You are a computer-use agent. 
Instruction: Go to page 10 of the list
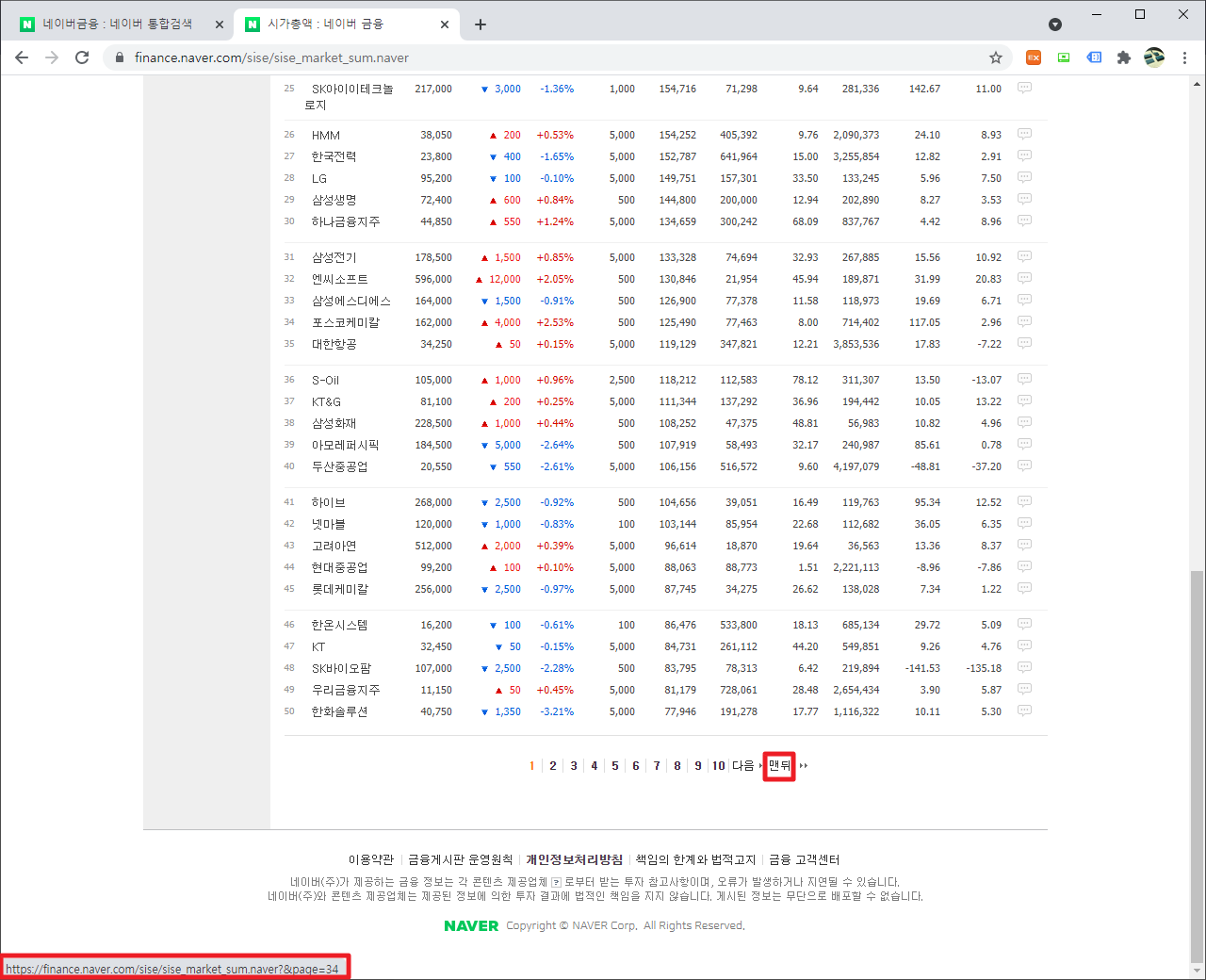(x=719, y=765)
